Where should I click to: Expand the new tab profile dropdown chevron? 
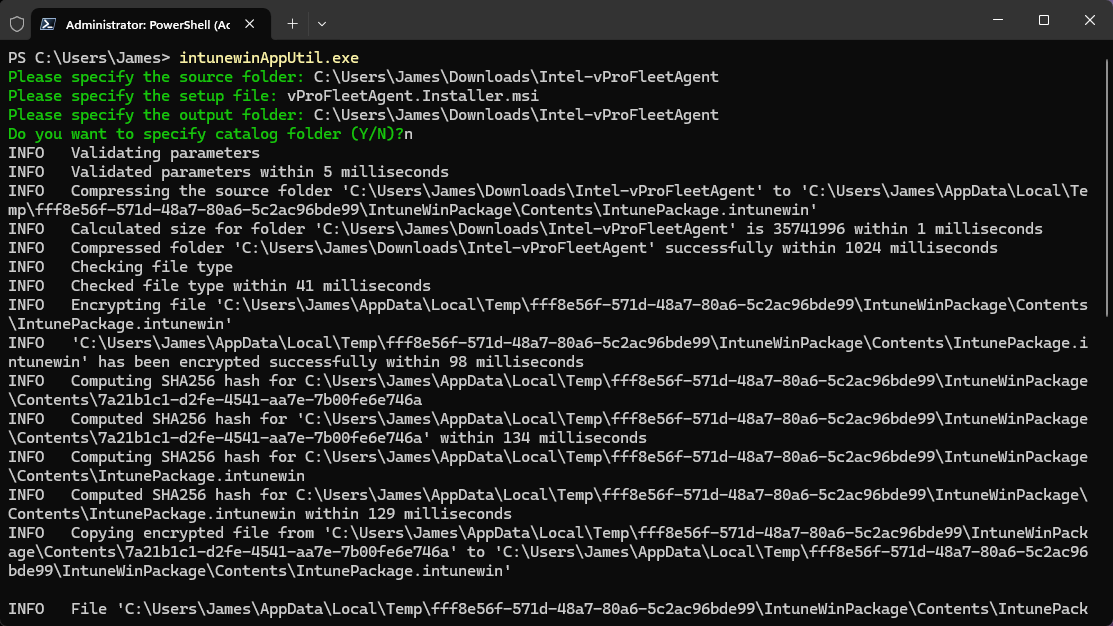click(x=322, y=22)
